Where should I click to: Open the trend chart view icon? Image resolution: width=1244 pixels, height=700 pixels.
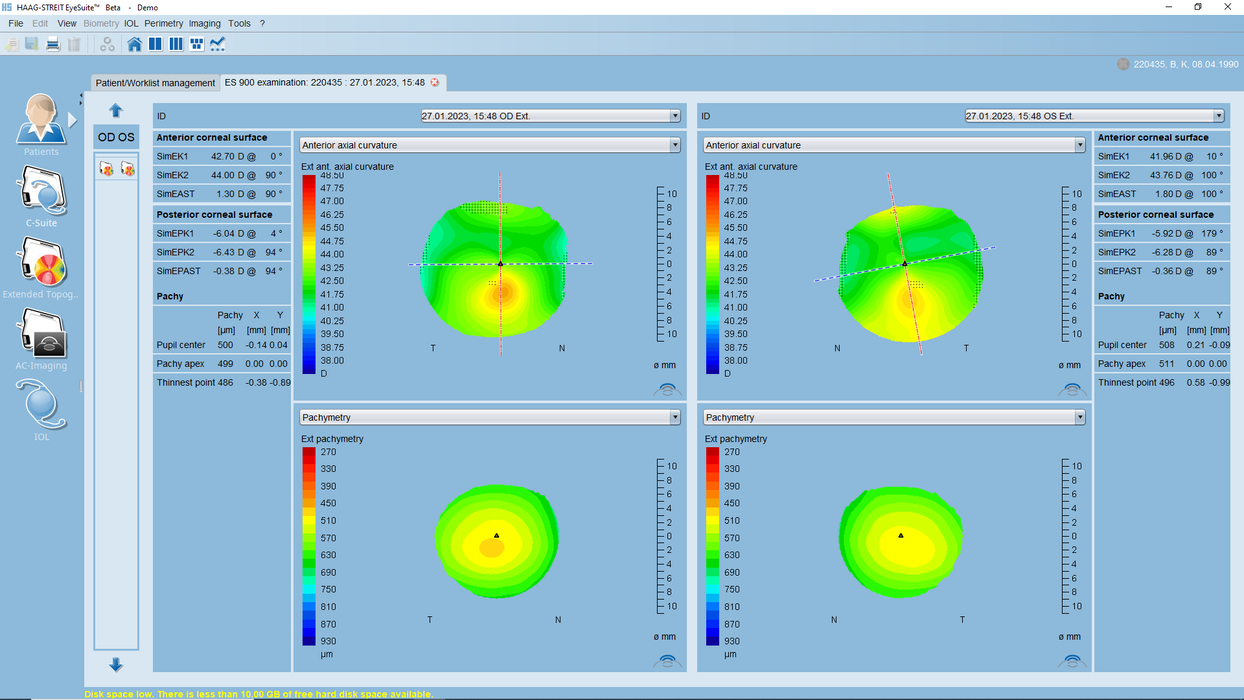click(x=218, y=44)
